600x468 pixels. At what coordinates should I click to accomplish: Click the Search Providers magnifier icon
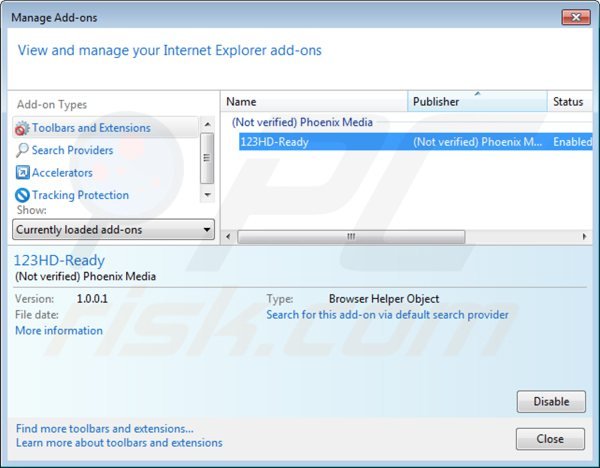pos(22,150)
